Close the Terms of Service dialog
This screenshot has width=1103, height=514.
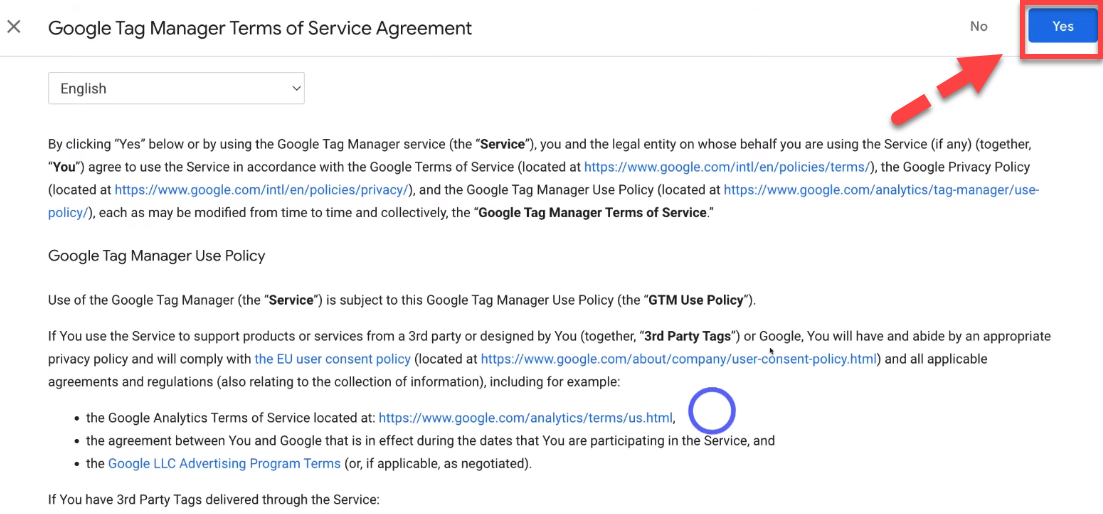(14, 27)
